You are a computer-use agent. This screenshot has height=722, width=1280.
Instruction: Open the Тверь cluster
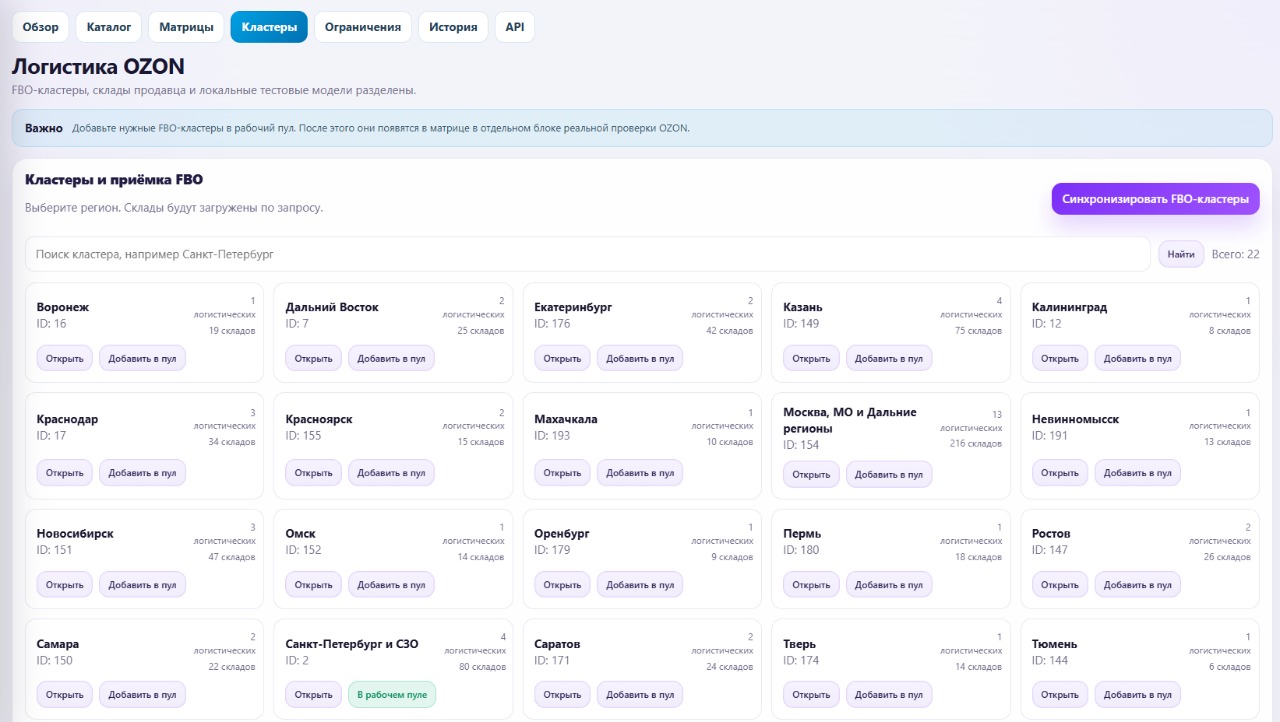click(812, 695)
